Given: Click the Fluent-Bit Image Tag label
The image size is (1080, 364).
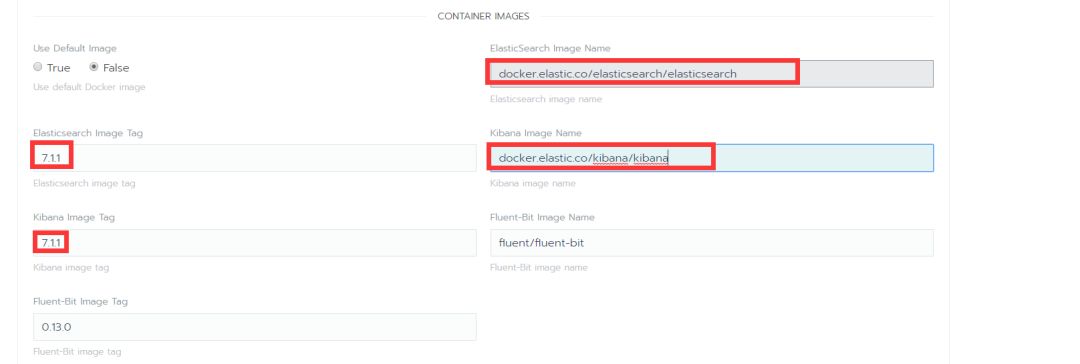Looking at the screenshot, I should click(x=80, y=301).
